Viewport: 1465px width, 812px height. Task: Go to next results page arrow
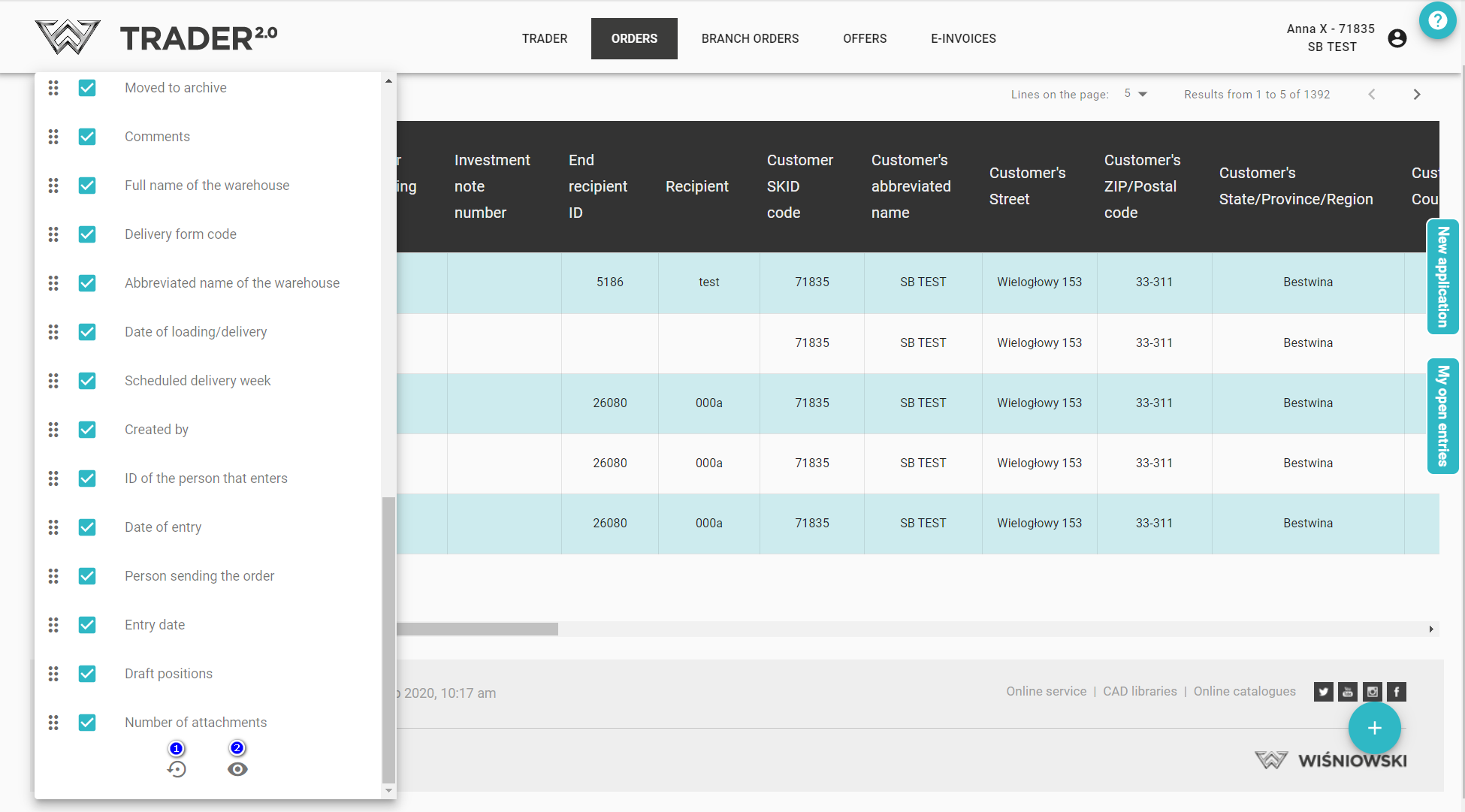(x=1416, y=94)
